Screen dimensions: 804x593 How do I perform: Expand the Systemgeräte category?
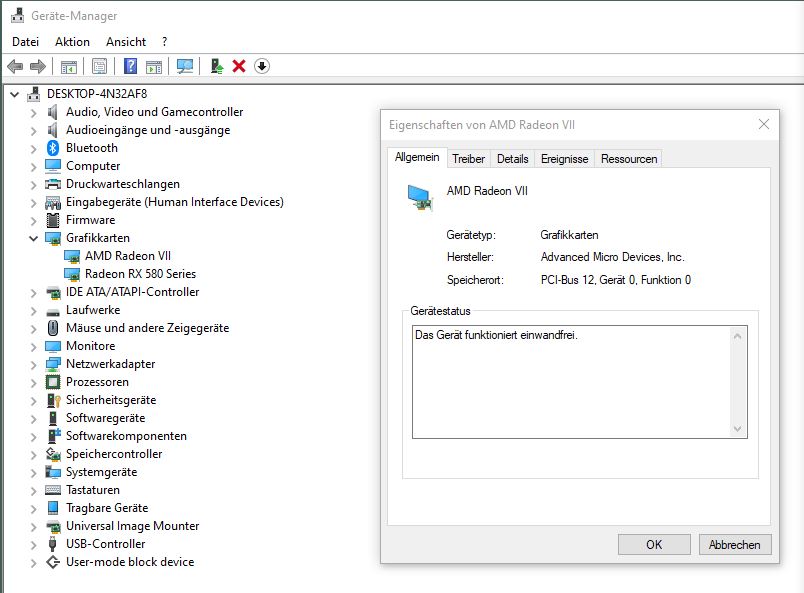(33, 473)
